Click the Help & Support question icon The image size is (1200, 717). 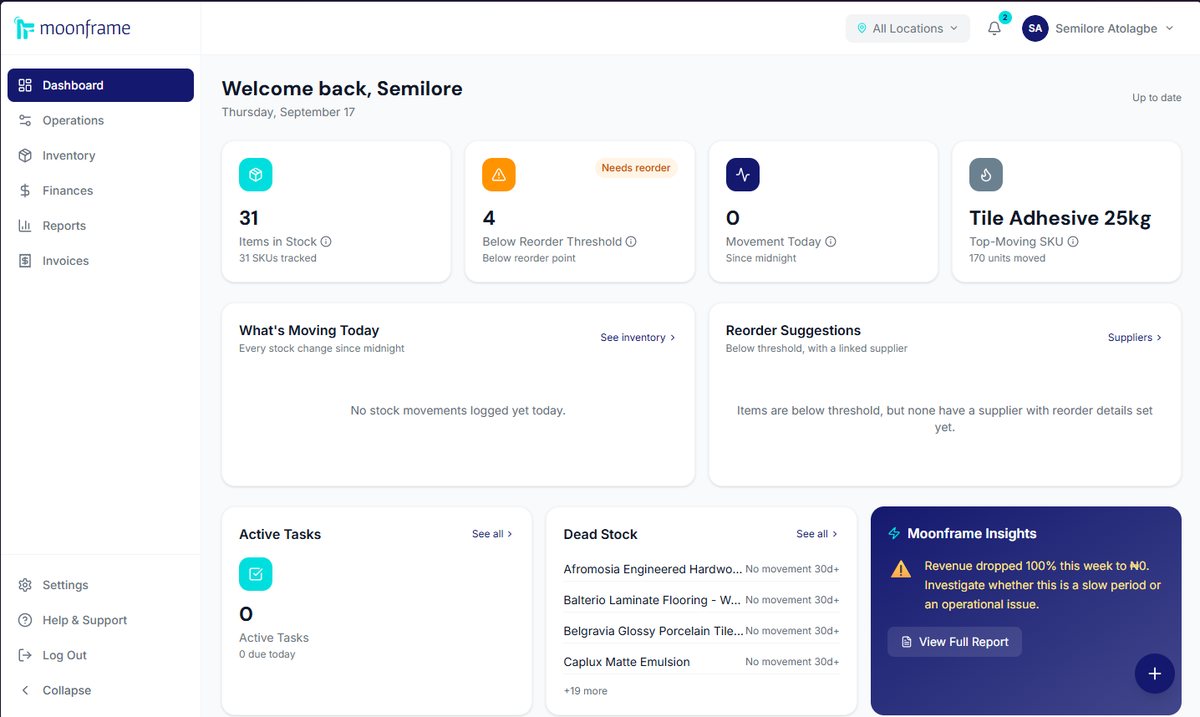[25, 620]
